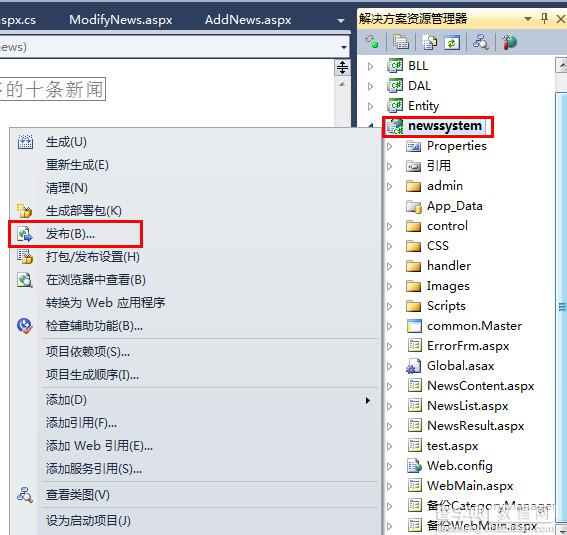Close the Solution Explorer panel
Screen dimensions: 567x535
(x=561, y=18)
